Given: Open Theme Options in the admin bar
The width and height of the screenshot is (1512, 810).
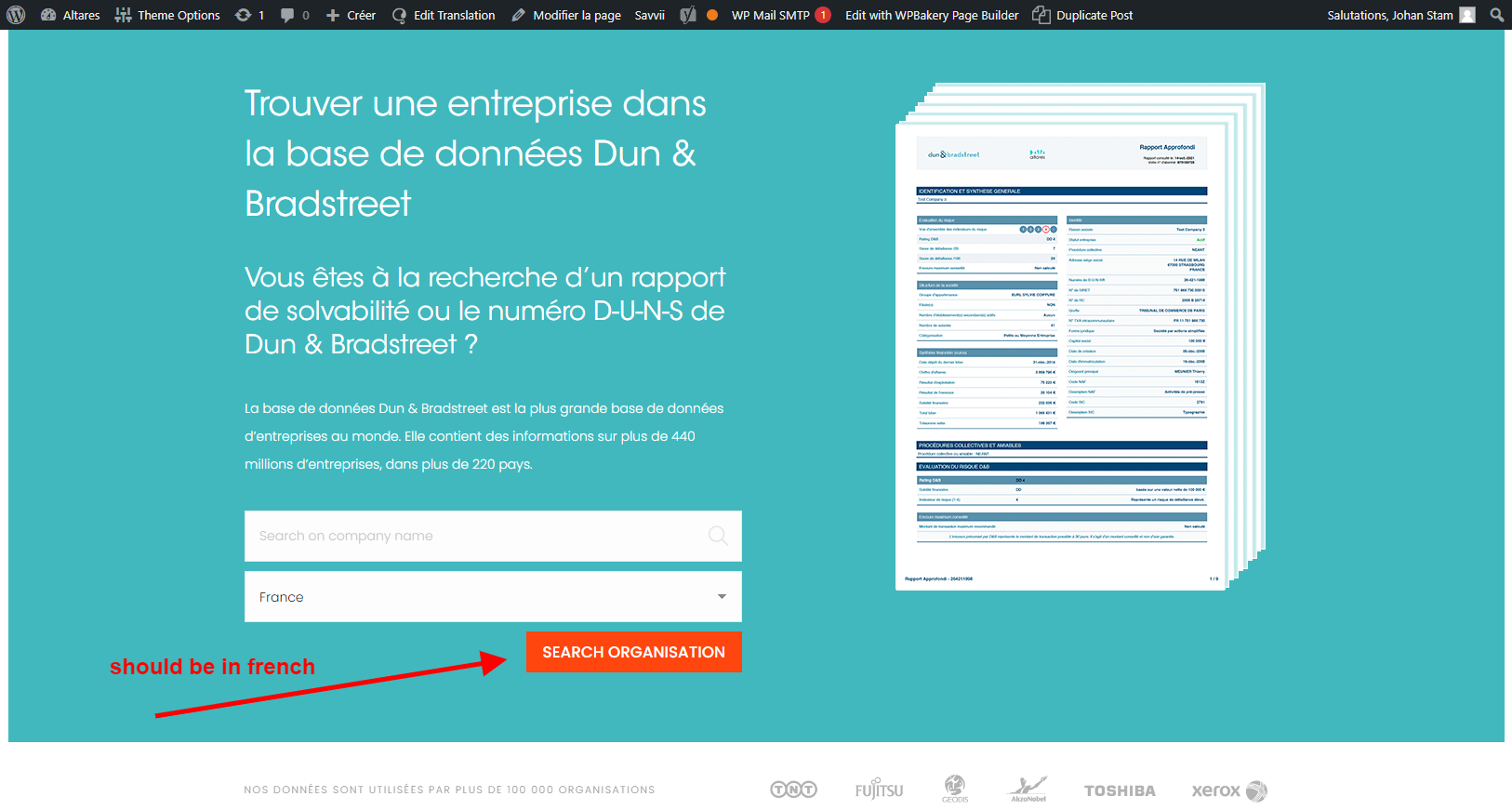Looking at the screenshot, I should [x=167, y=15].
